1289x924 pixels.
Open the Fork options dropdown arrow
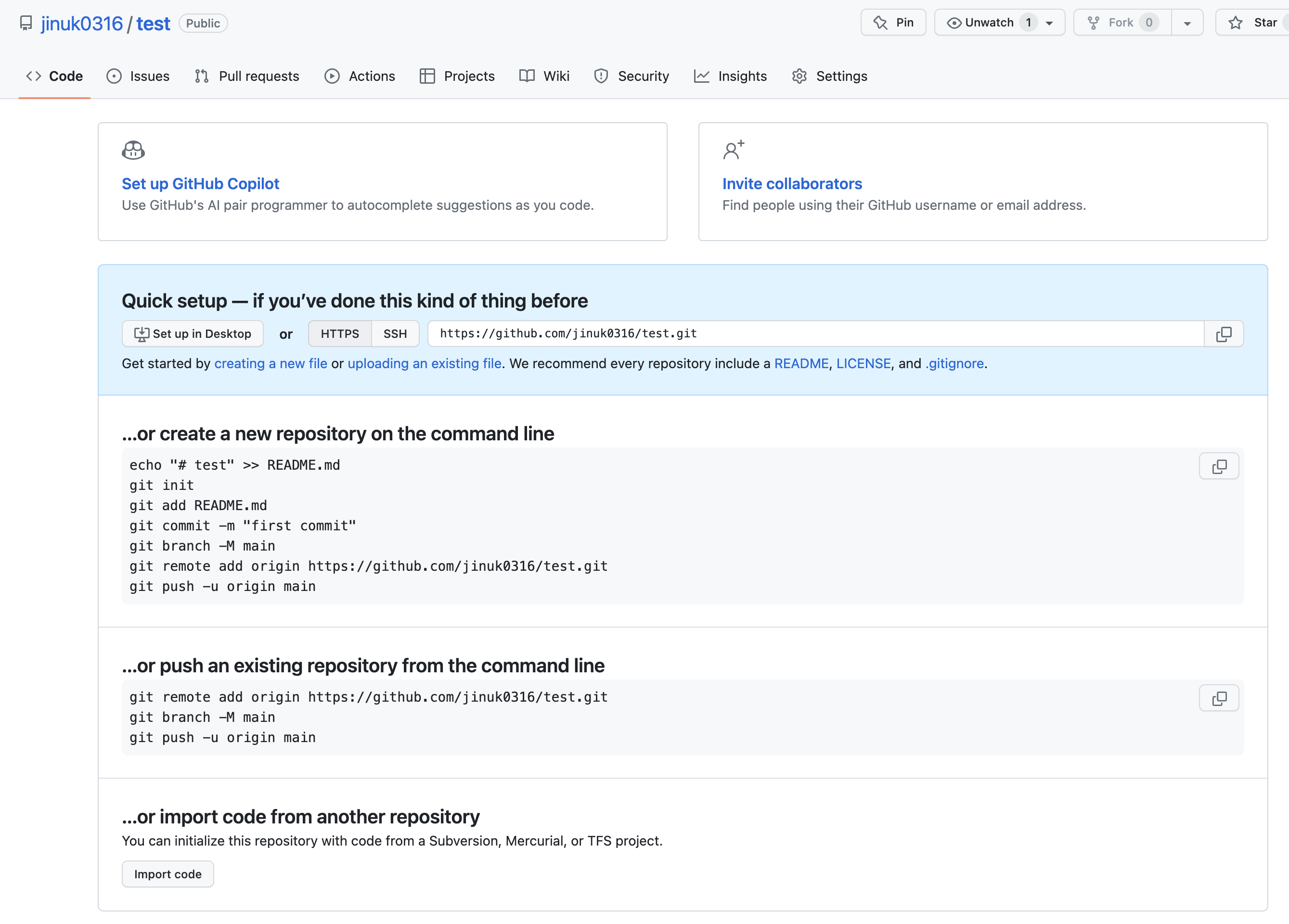(x=1186, y=23)
